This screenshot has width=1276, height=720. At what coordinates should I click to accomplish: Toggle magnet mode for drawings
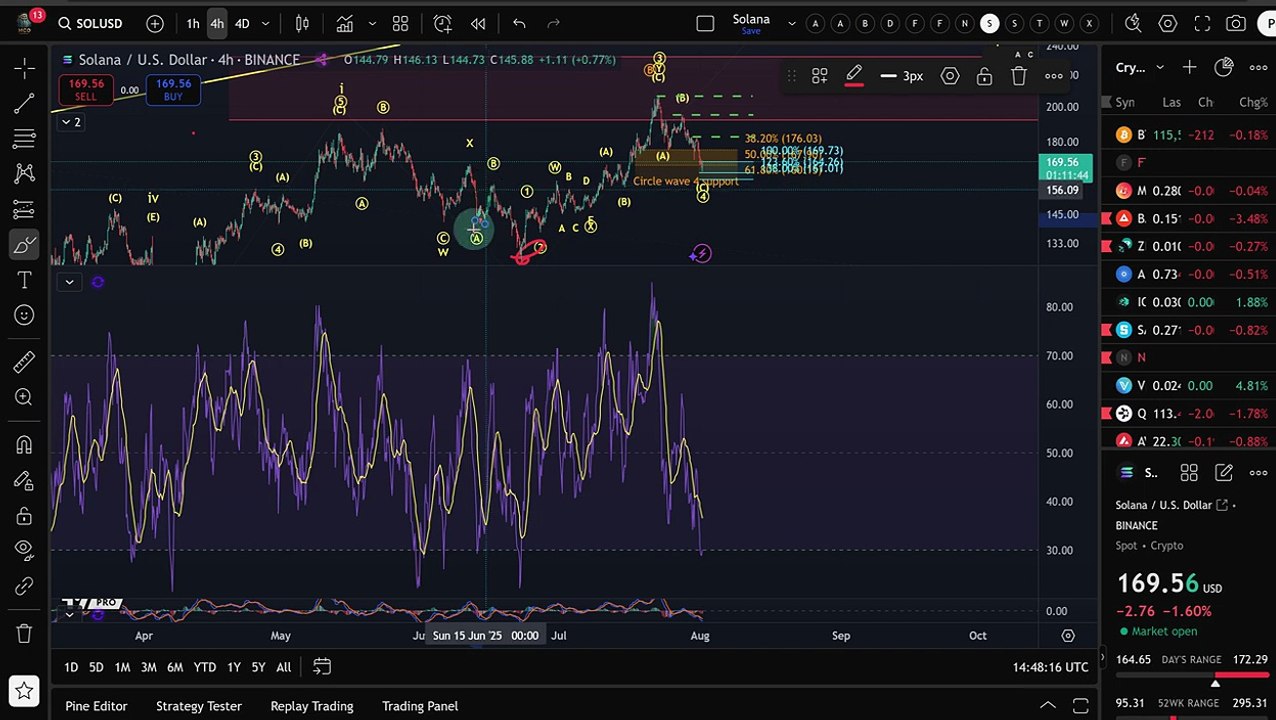tap(25, 444)
